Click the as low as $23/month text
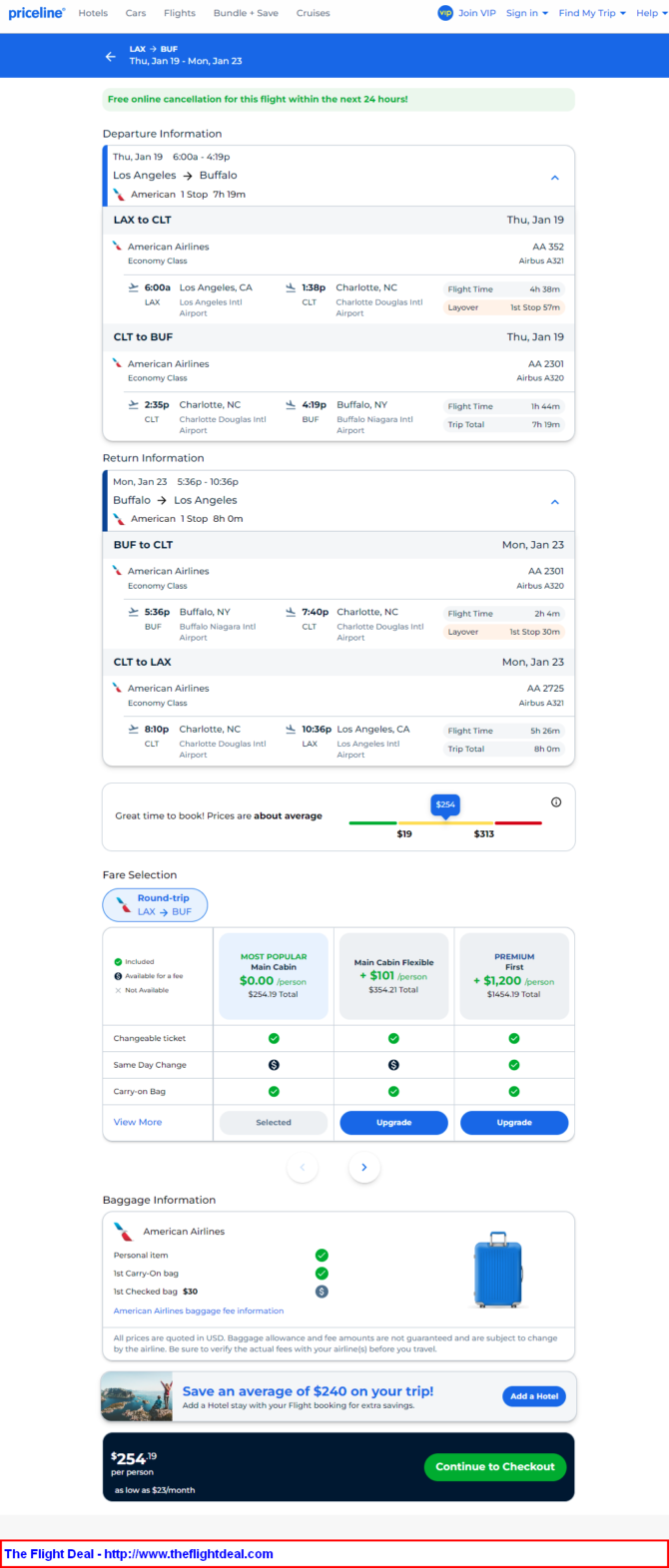This screenshot has width=669, height=1568. pyautogui.click(x=155, y=1490)
